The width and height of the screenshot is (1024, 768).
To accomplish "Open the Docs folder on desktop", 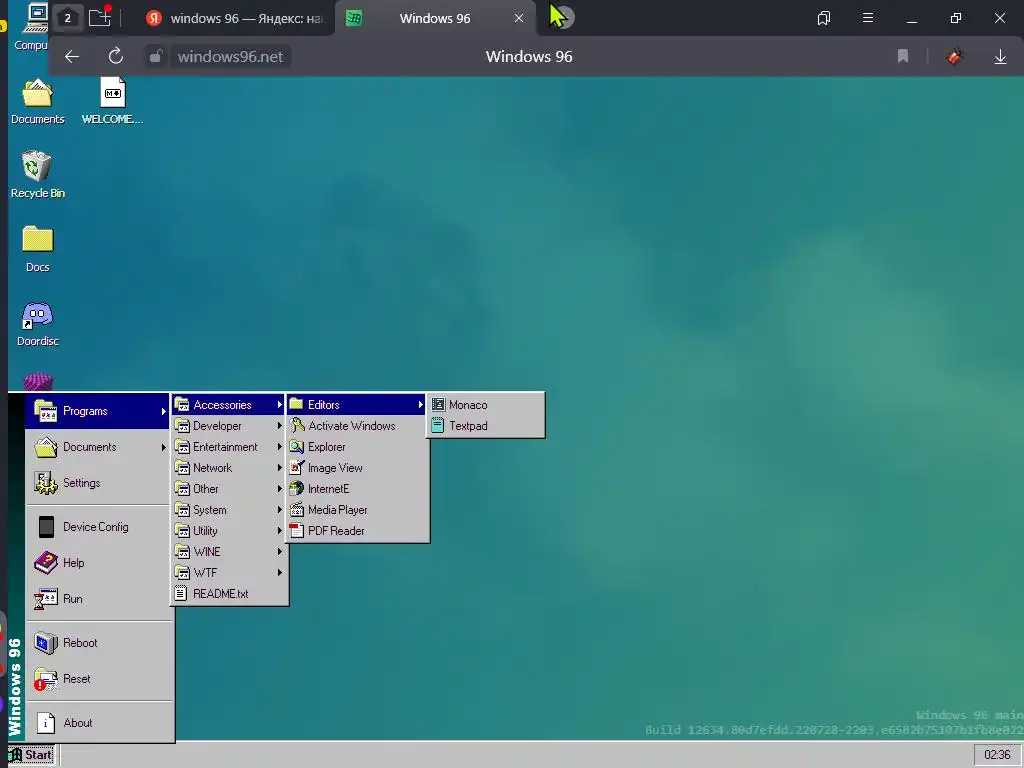I will point(37,239).
